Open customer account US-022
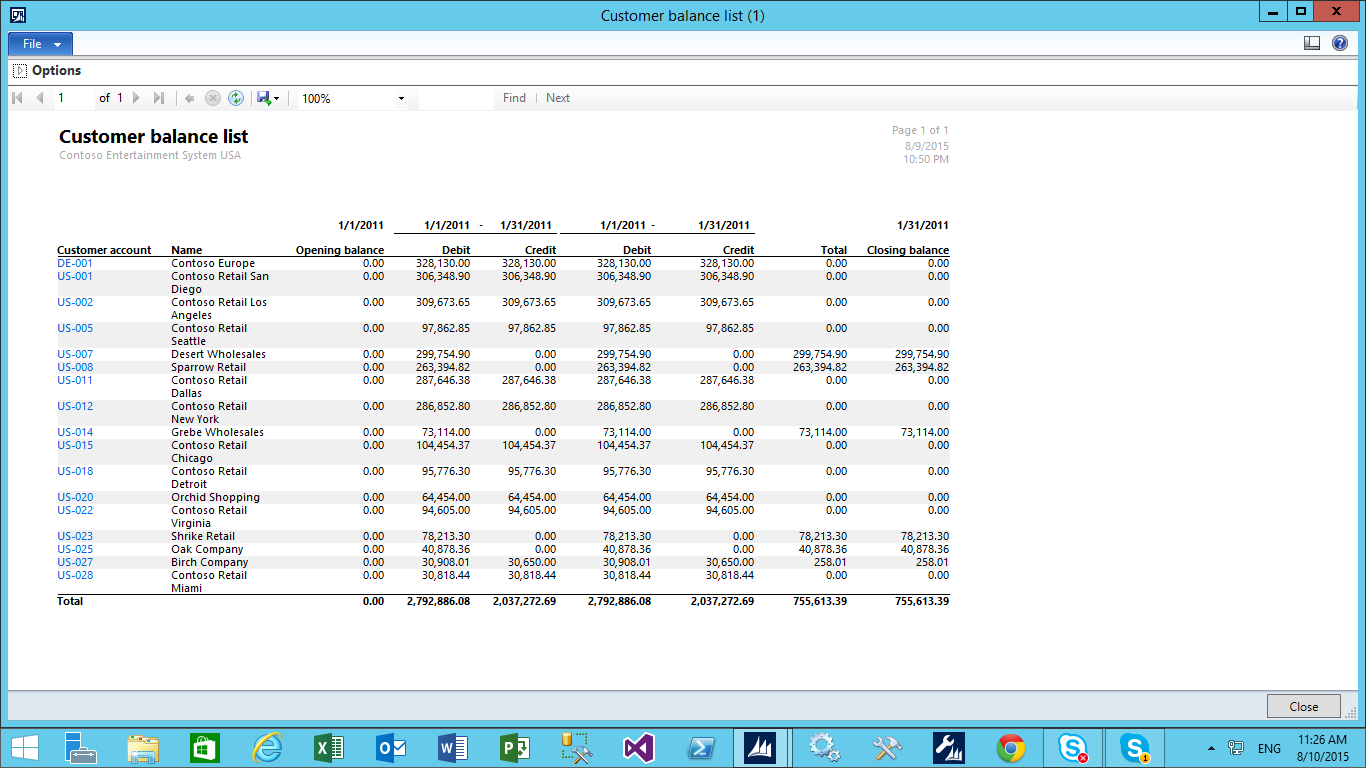1366x768 pixels. click(x=75, y=511)
